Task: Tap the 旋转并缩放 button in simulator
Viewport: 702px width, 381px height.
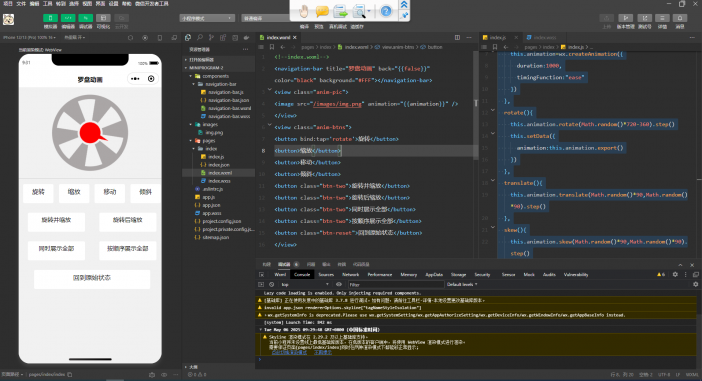Action: [x=56, y=221]
